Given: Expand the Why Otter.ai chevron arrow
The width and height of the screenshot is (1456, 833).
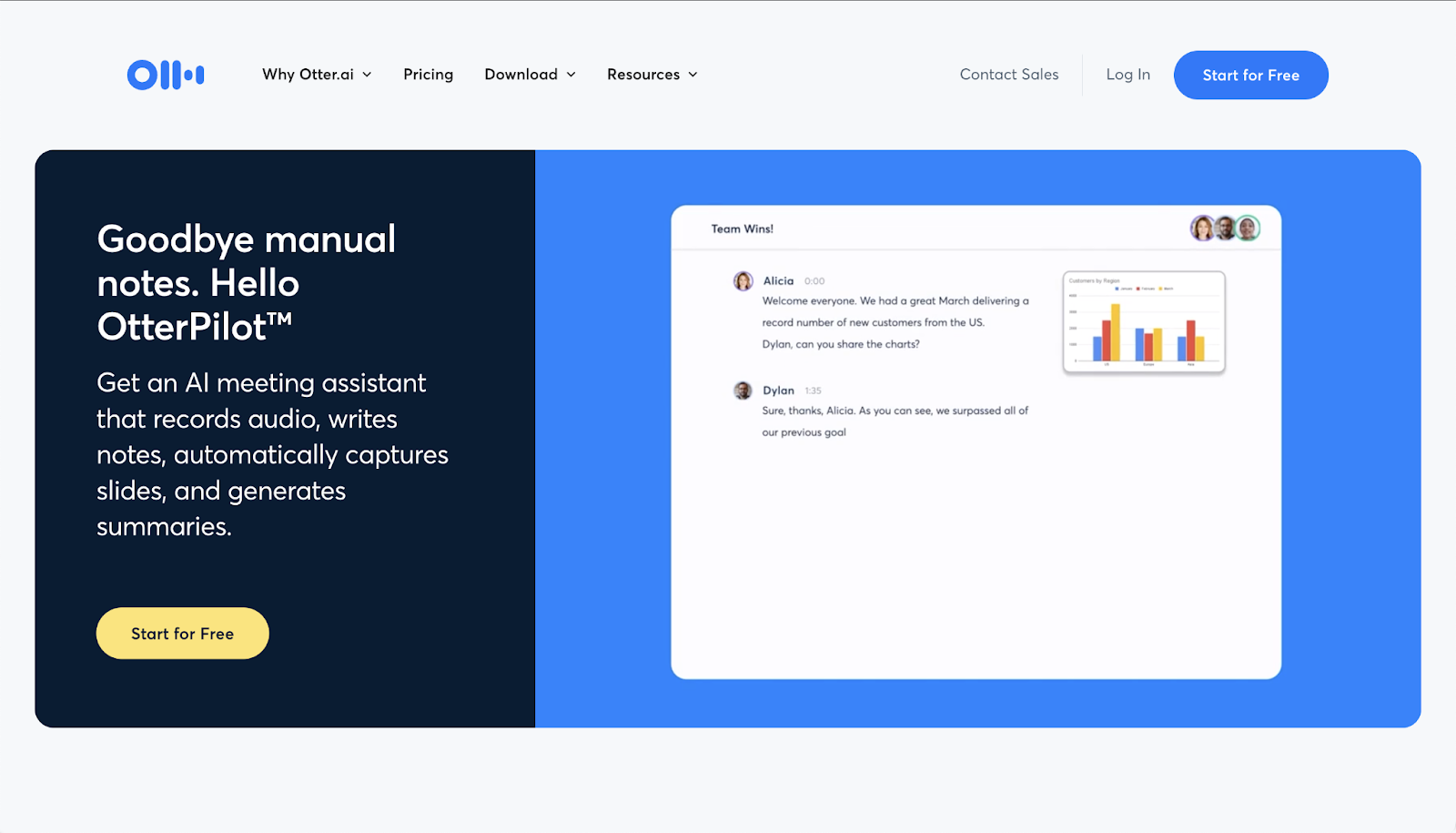Looking at the screenshot, I should [x=367, y=75].
